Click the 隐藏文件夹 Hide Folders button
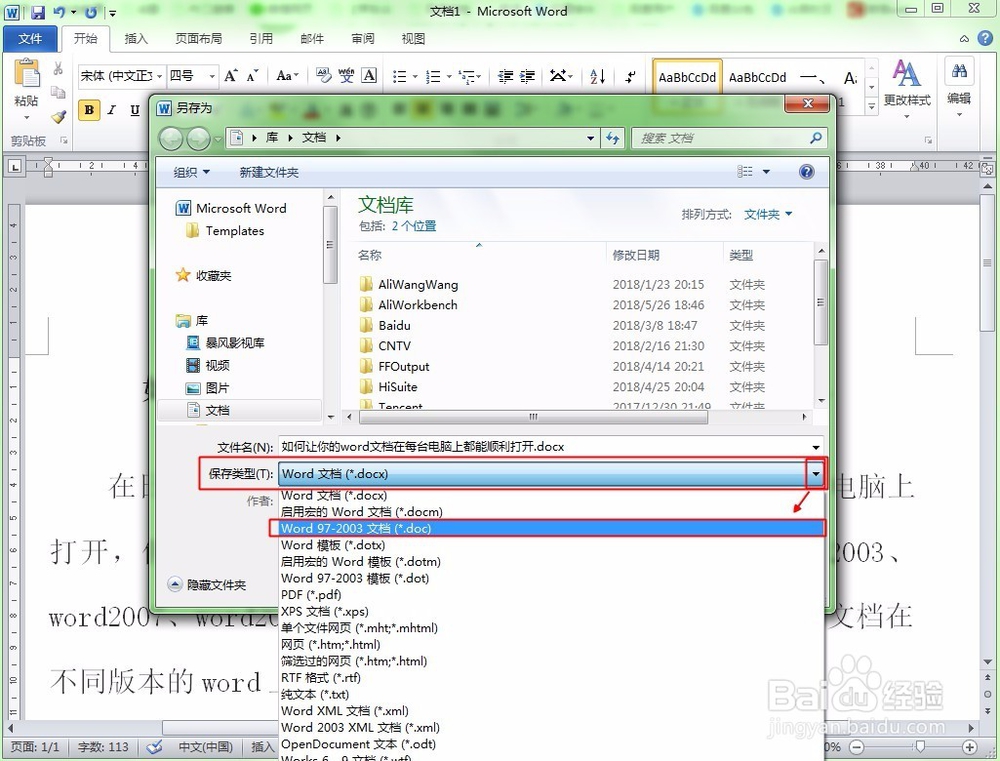The image size is (1000, 761). click(208, 584)
